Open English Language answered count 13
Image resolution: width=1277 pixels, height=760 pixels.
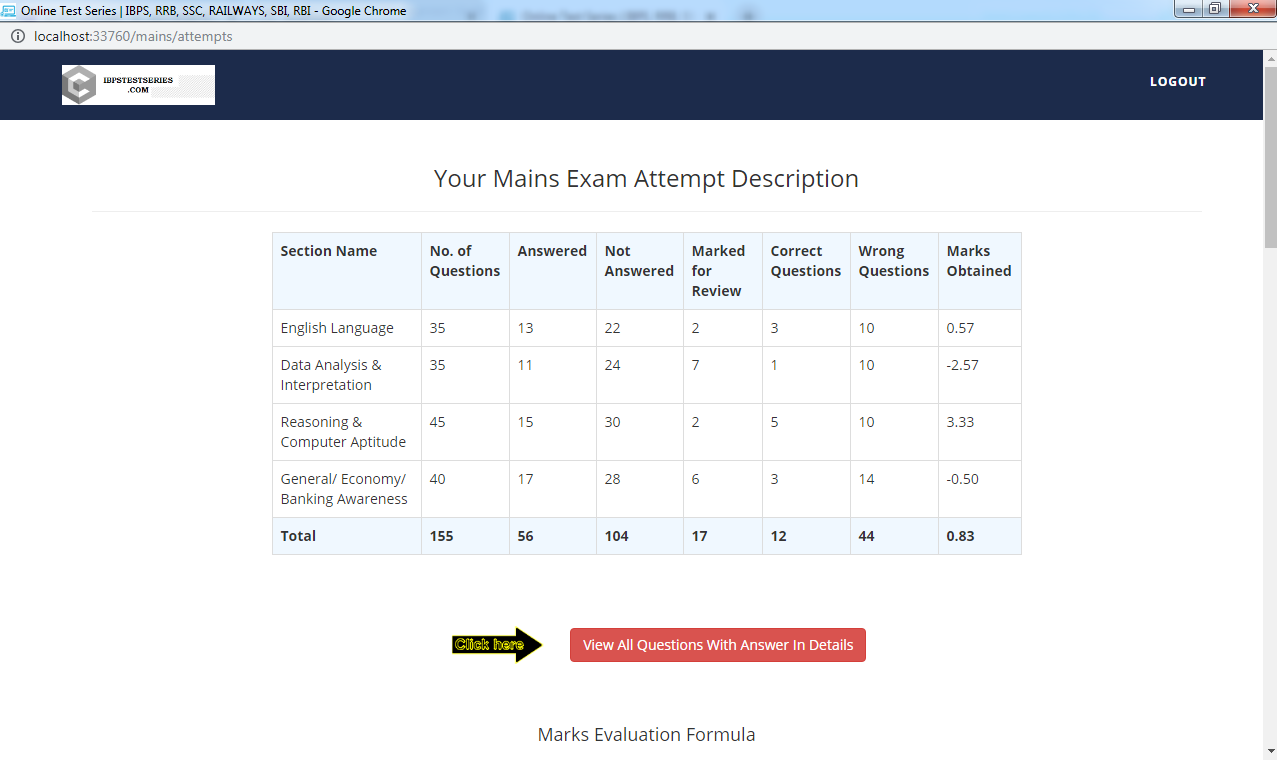point(525,327)
